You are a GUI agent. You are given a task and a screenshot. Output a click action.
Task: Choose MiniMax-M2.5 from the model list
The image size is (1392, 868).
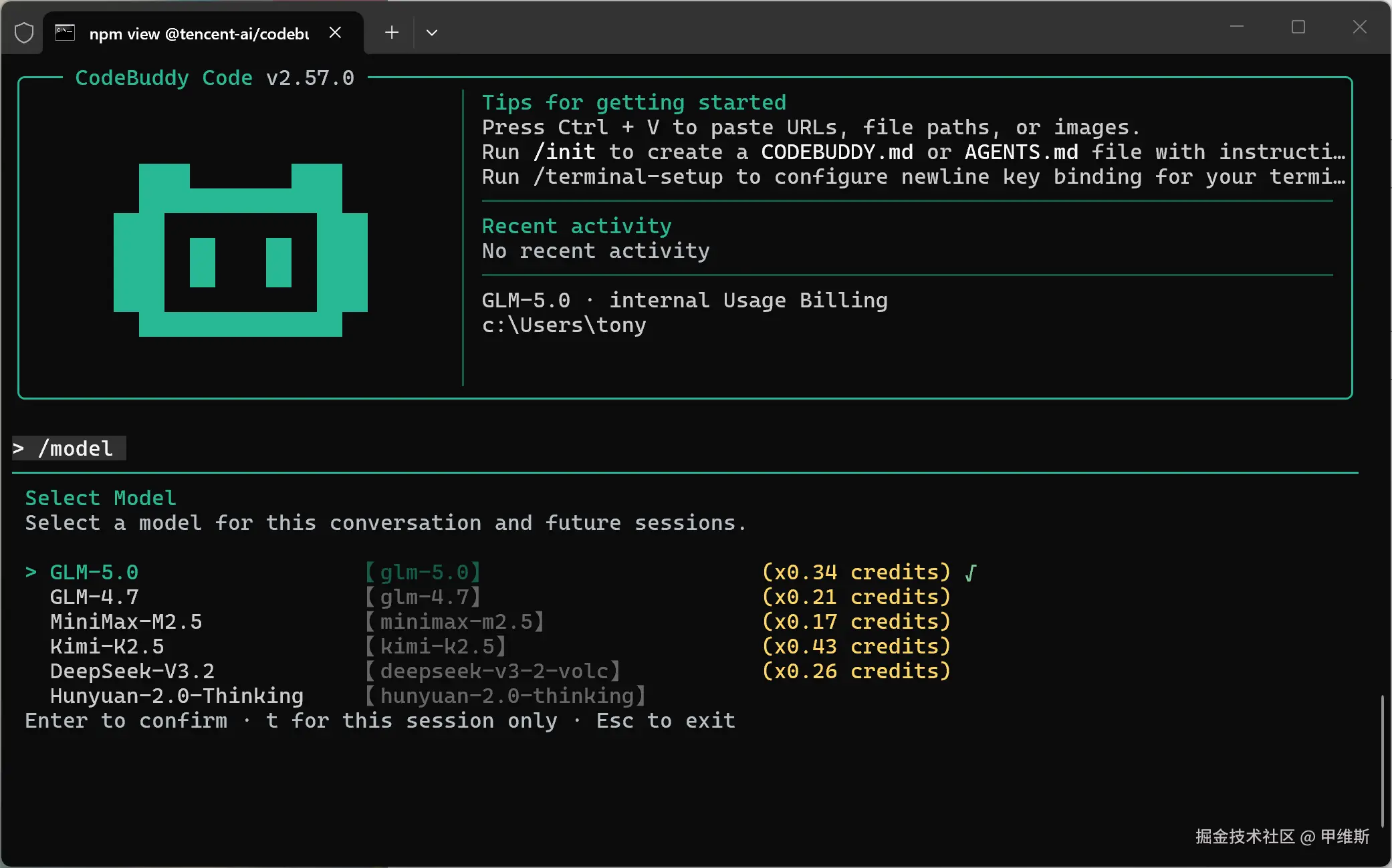point(126,622)
